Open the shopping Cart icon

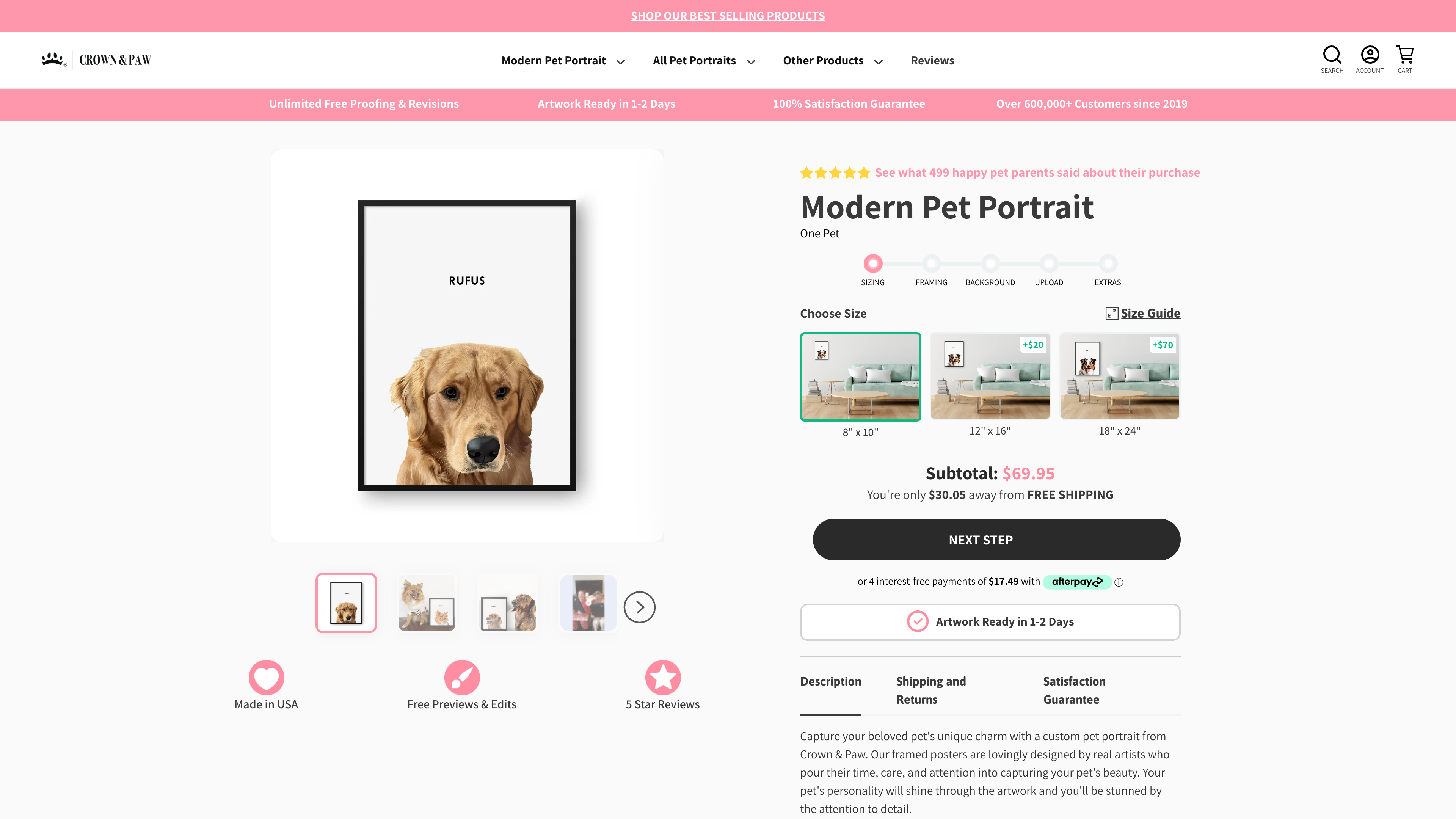(x=1404, y=59)
